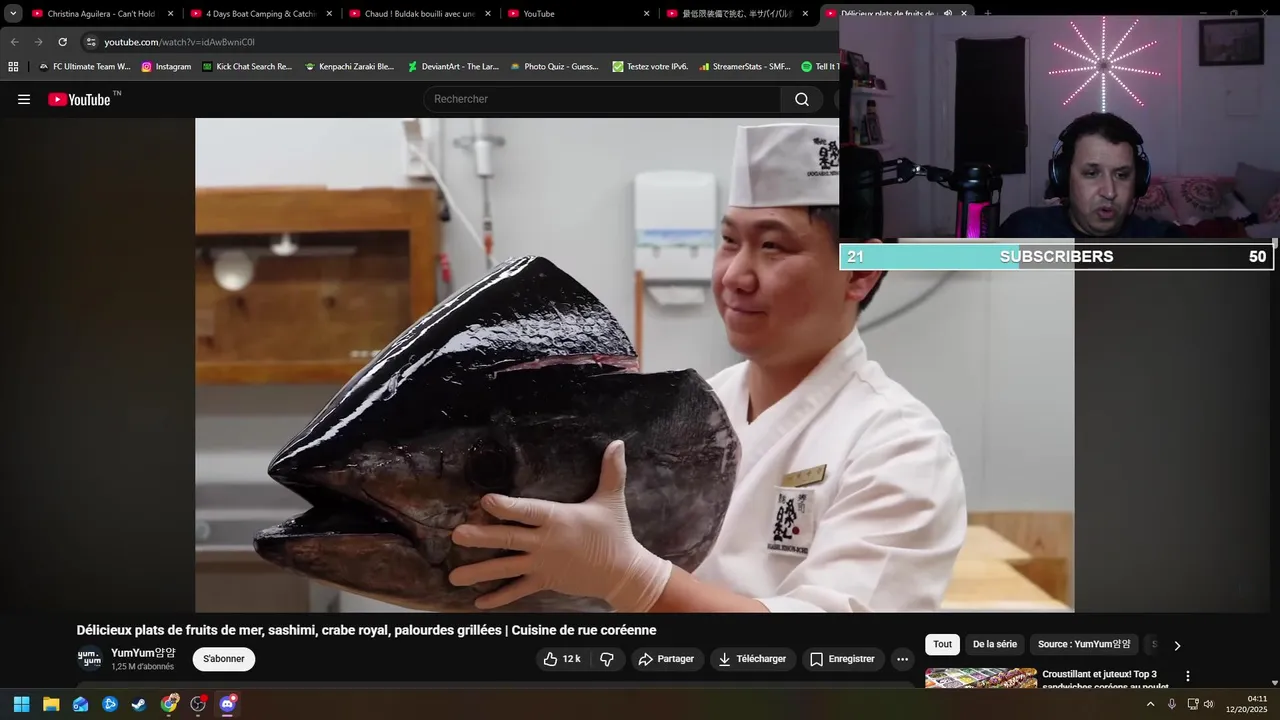Image resolution: width=1280 pixels, height=720 pixels.
Task: Open the three-dot more actions menu
Action: 902,659
